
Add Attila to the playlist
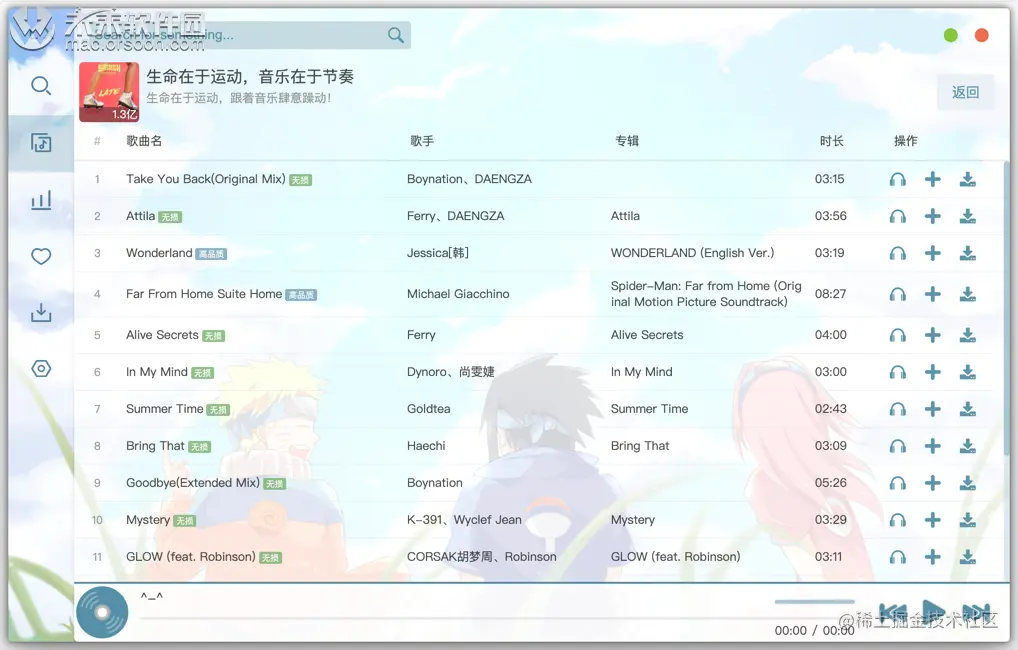pyautogui.click(x=932, y=216)
